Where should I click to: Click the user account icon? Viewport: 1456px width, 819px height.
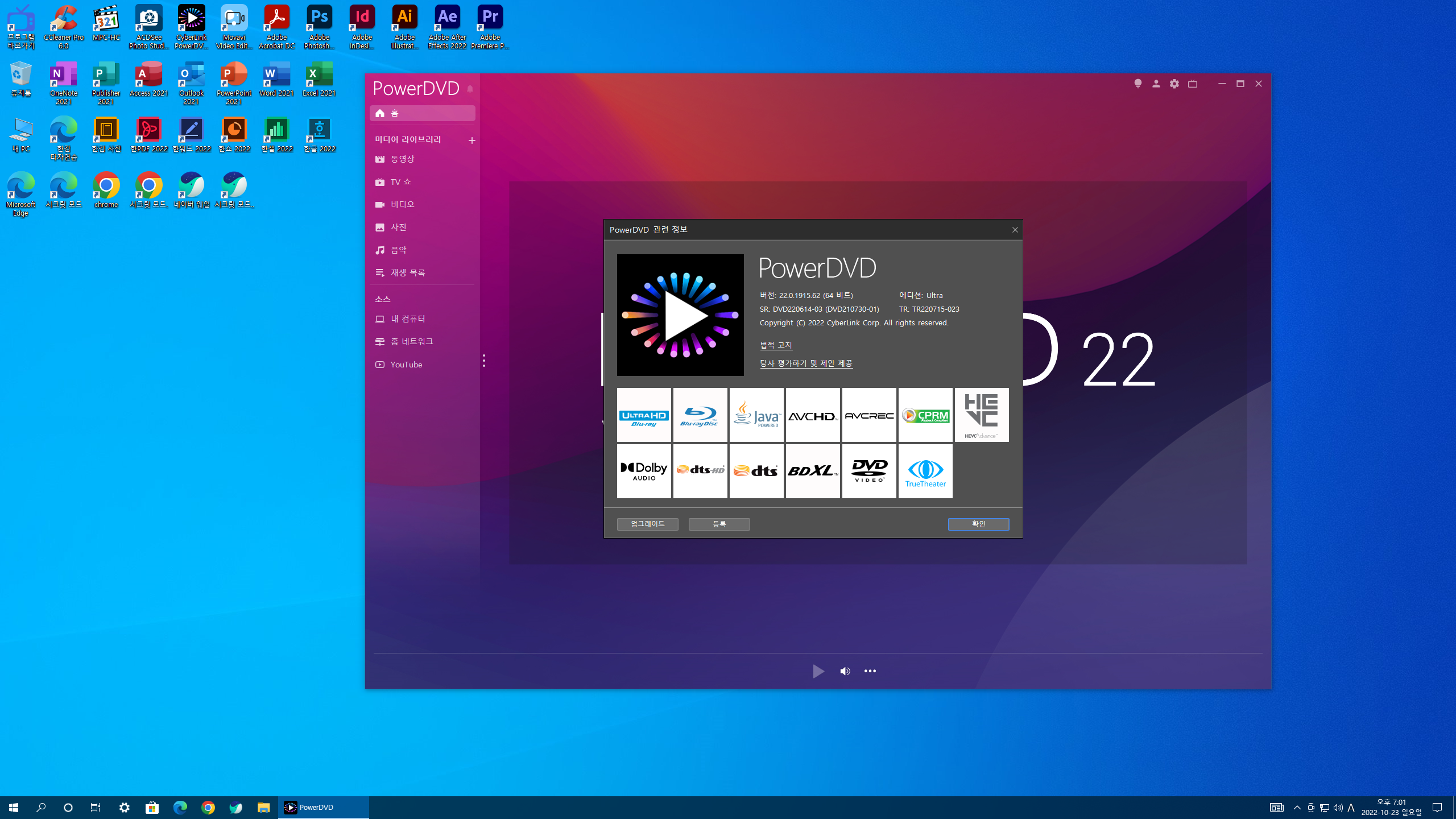click(1156, 84)
